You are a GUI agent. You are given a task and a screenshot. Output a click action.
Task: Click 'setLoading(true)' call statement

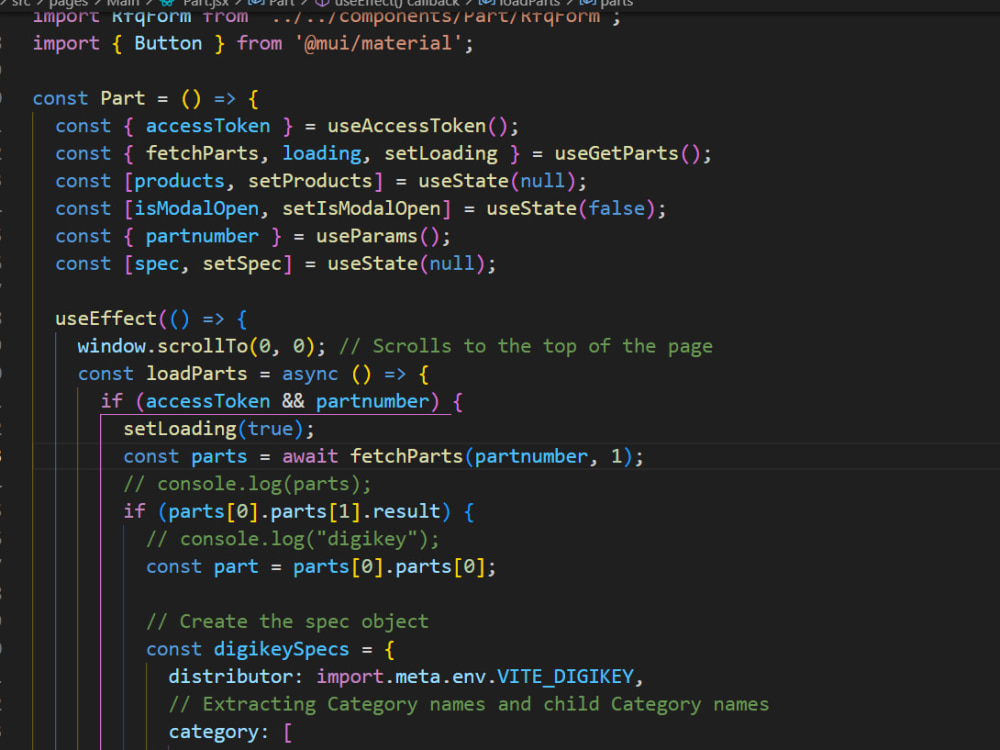pyautogui.click(x=219, y=429)
